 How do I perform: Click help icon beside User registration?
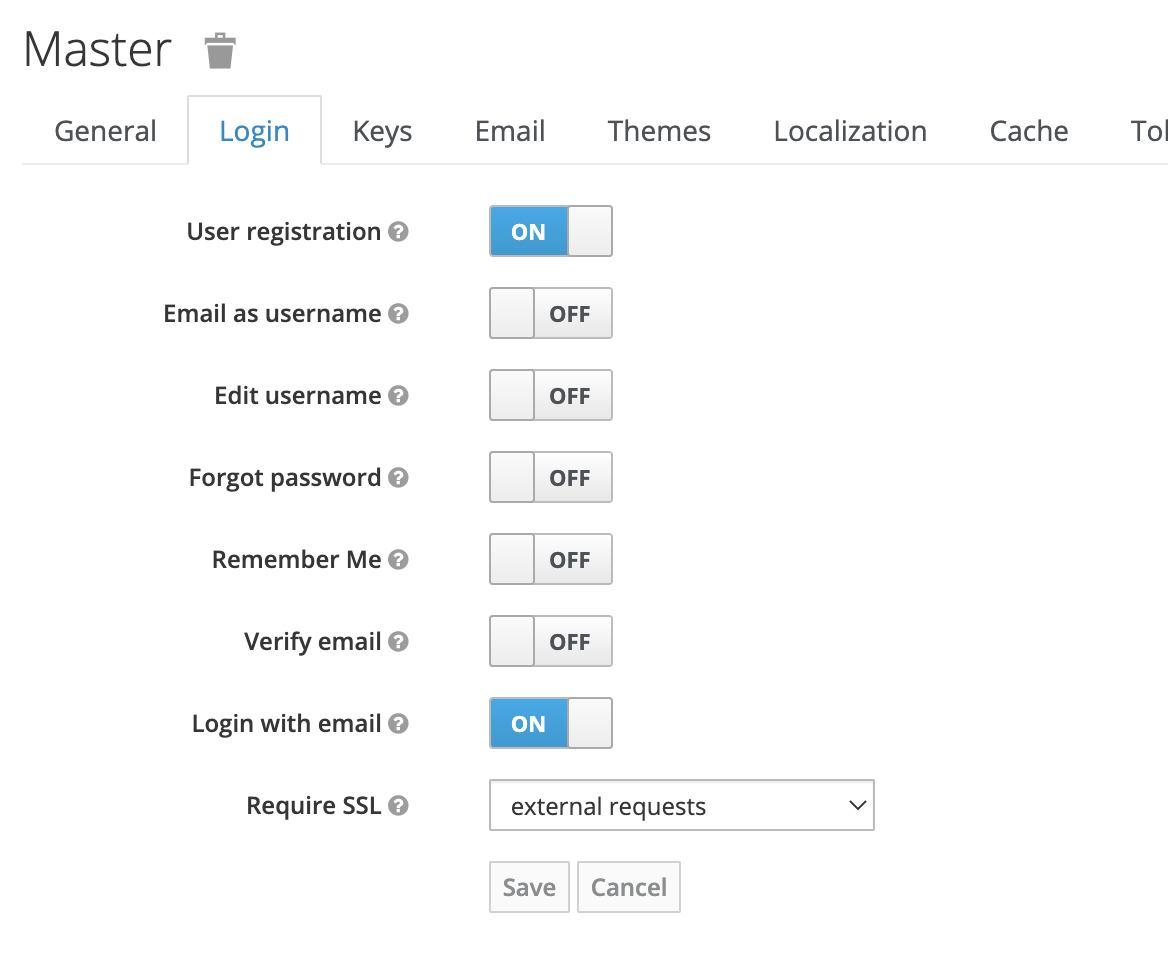click(398, 232)
